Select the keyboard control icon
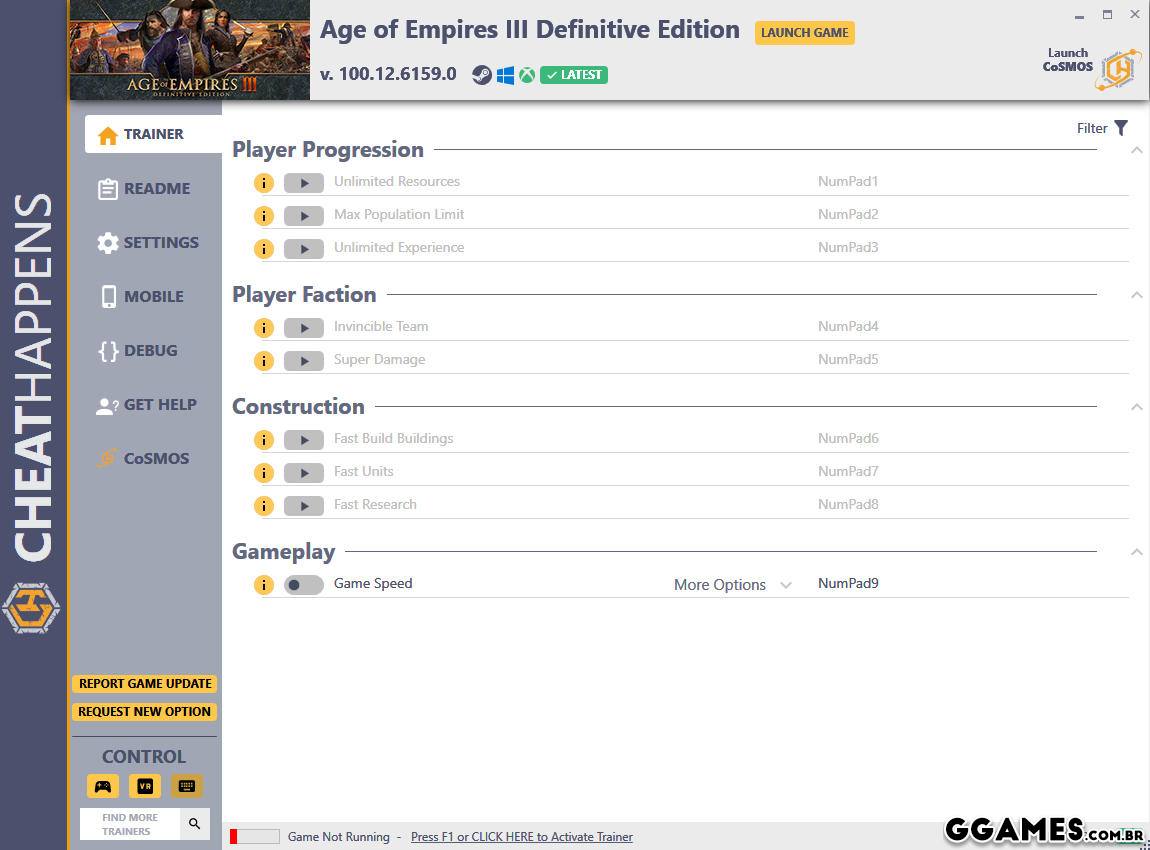This screenshot has height=850, width=1150. pos(186,786)
